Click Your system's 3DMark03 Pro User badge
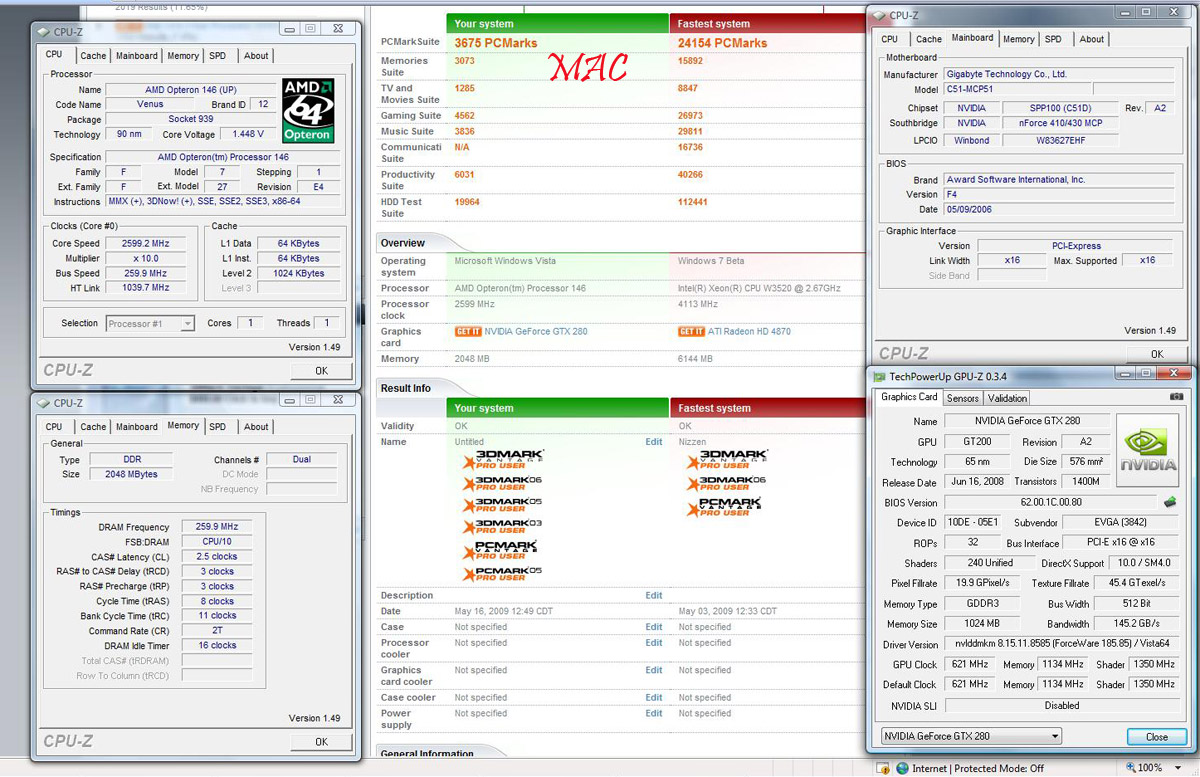 pyautogui.click(x=502, y=527)
